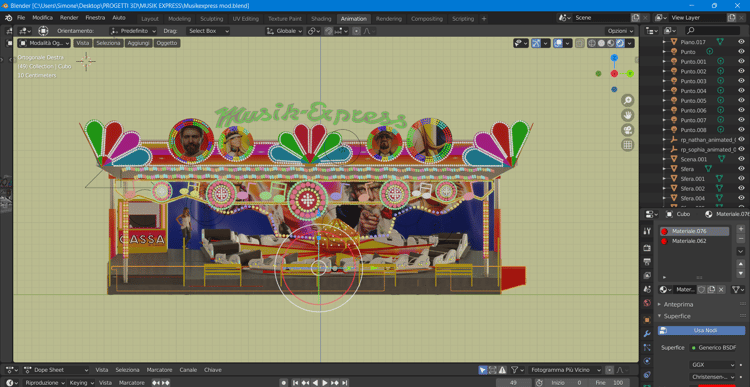Click the zoom viewport magnifier icon
The height and width of the screenshot is (387, 750).
[628, 100]
